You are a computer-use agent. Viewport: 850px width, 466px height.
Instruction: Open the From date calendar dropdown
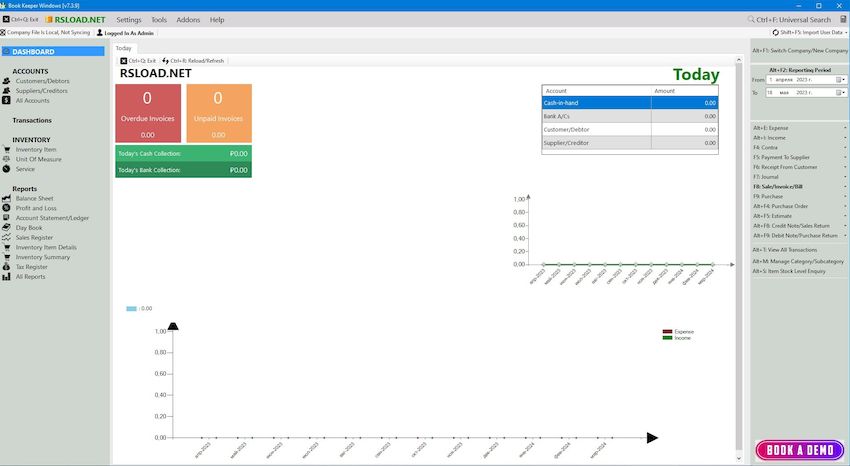pos(838,78)
